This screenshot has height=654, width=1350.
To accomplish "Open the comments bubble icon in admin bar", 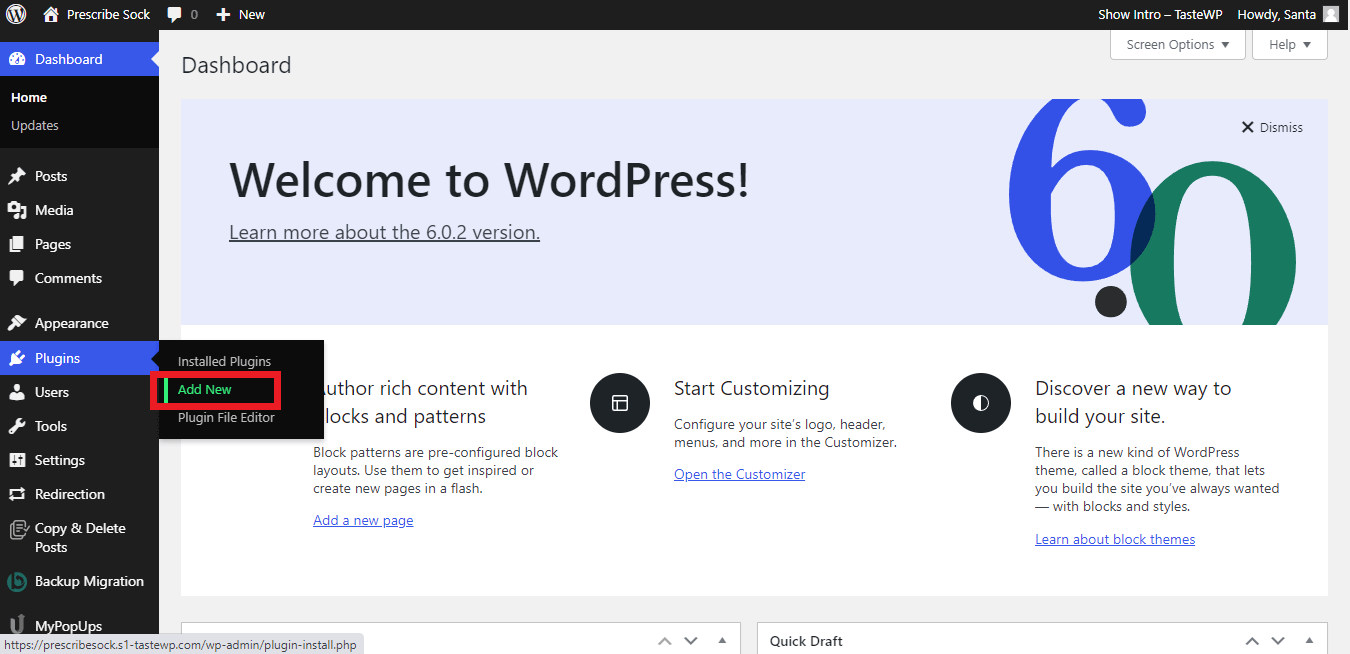I will pos(175,14).
